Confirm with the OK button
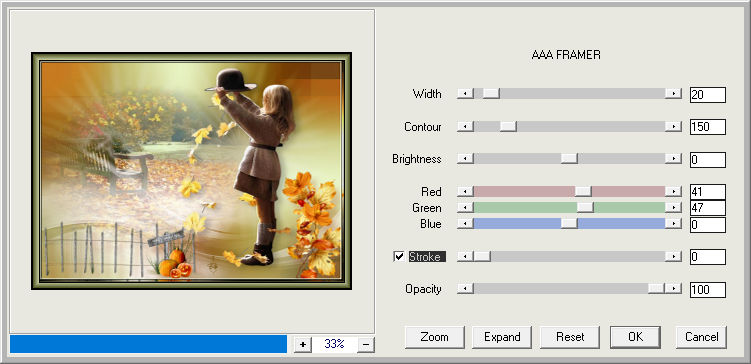 (x=635, y=337)
